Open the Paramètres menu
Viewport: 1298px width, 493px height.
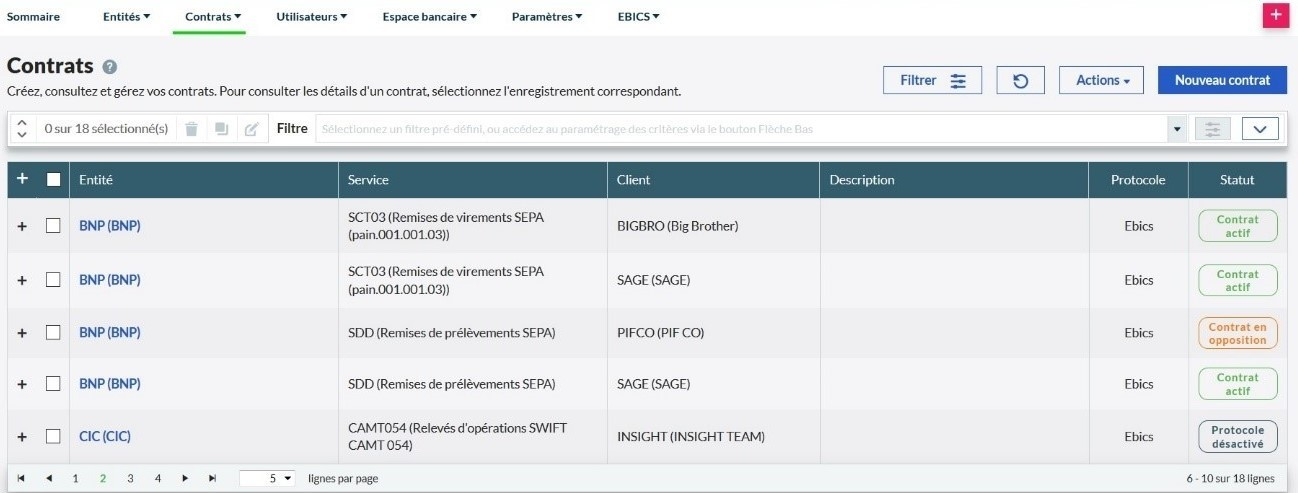point(547,17)
